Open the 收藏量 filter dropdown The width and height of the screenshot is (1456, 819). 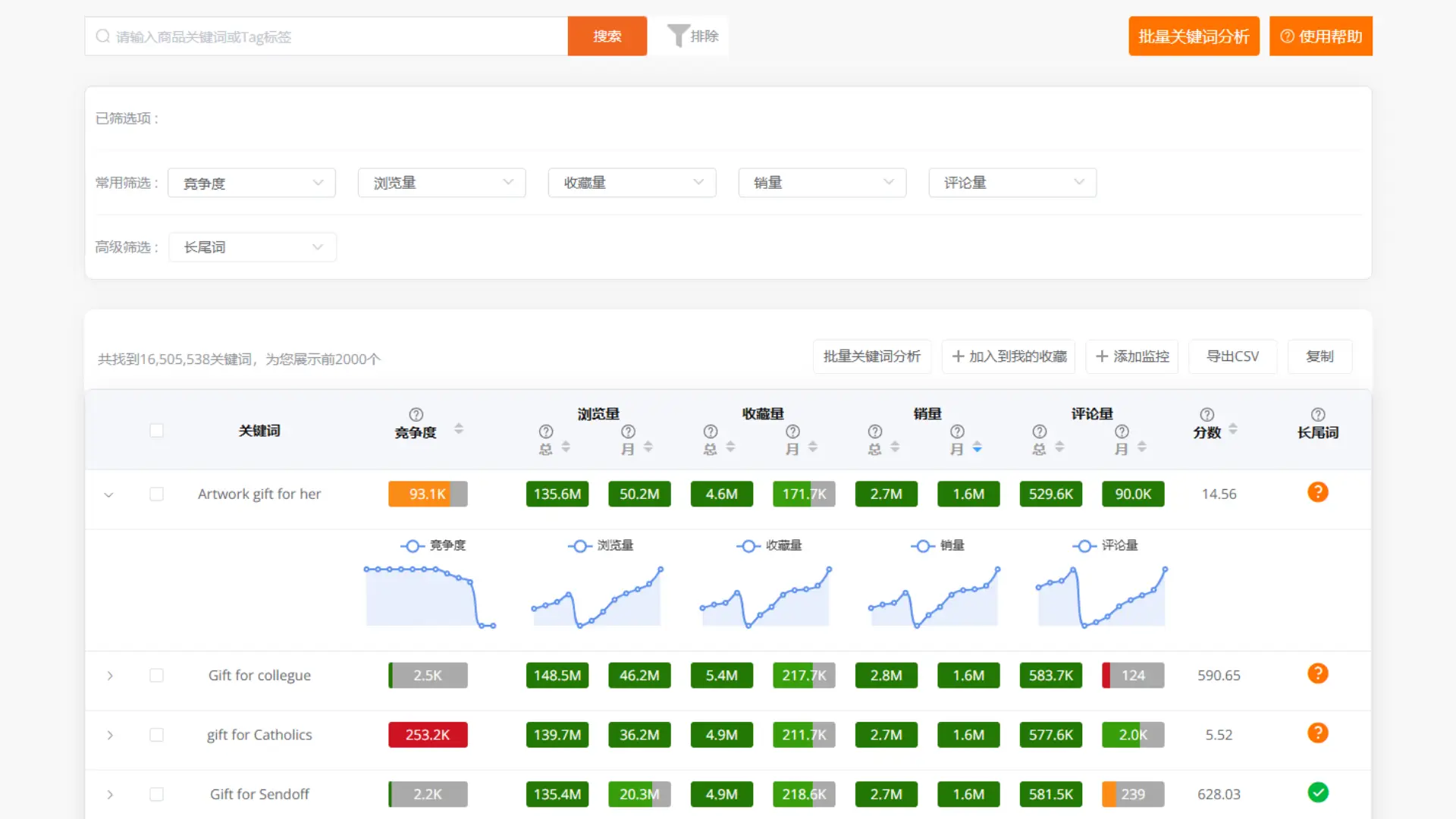pyautogui.click(x=632, y=182)
